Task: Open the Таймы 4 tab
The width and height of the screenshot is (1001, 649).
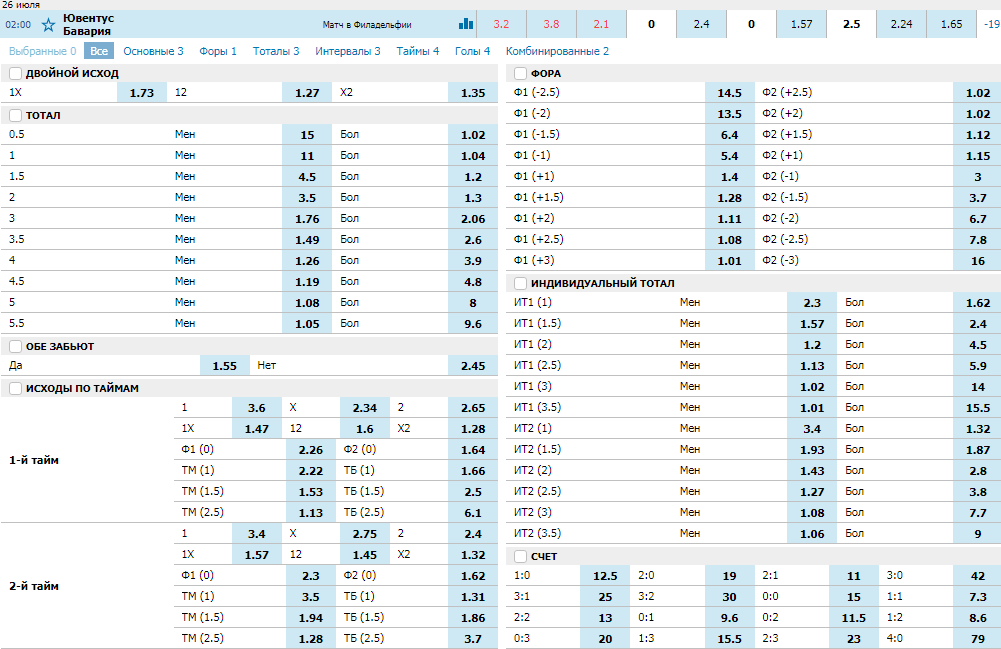Action: click(x=418, y=51)
